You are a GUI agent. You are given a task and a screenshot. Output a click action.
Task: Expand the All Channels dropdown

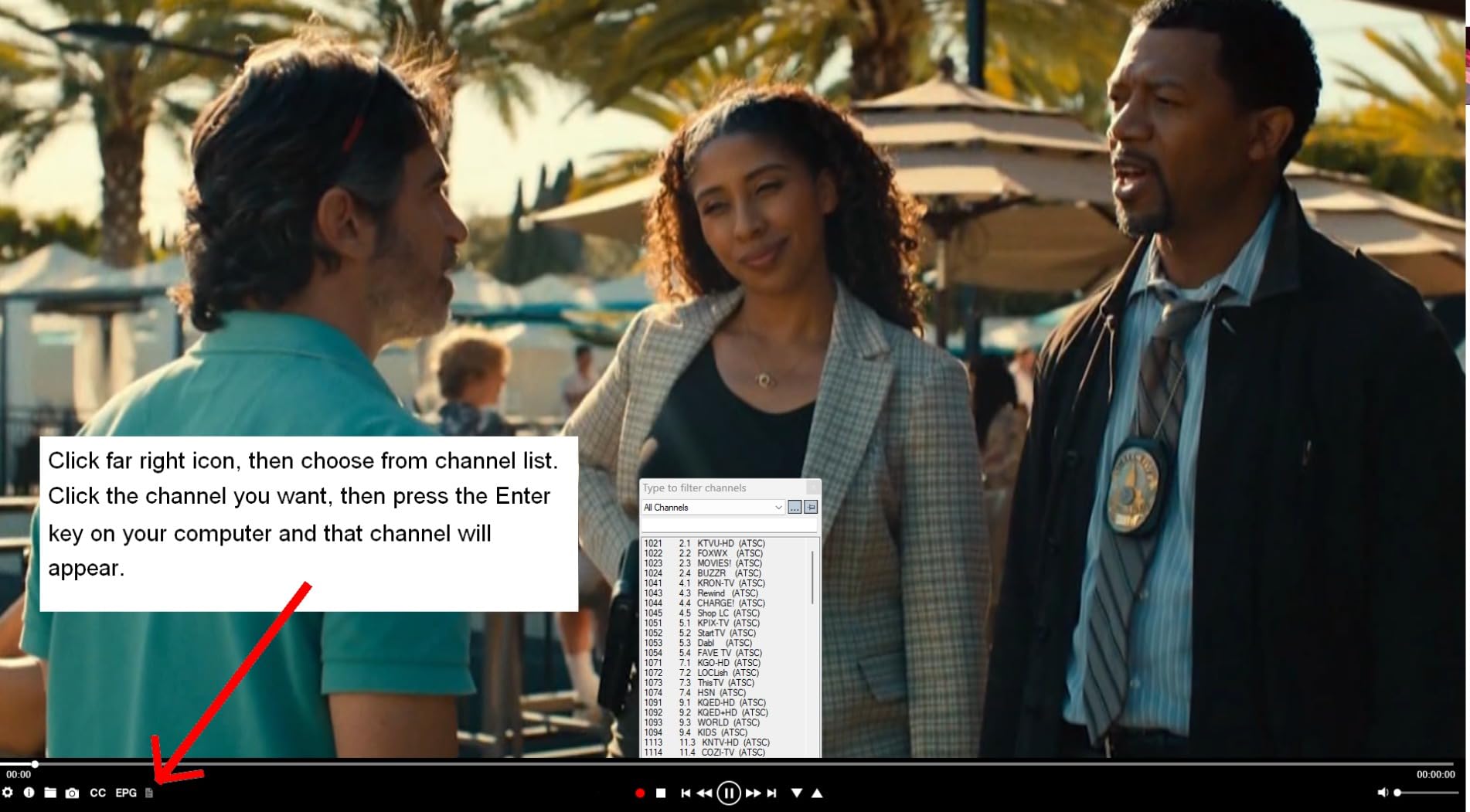pos(713,507)
